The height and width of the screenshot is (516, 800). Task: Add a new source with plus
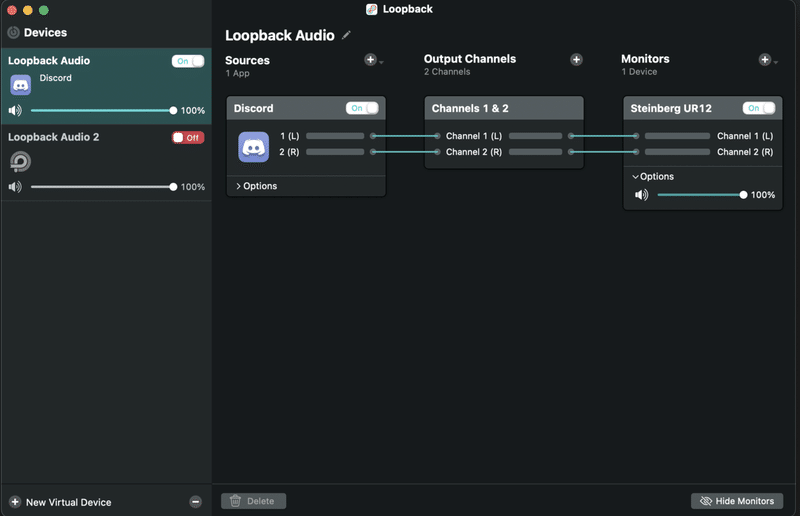[x=370, y=60]
